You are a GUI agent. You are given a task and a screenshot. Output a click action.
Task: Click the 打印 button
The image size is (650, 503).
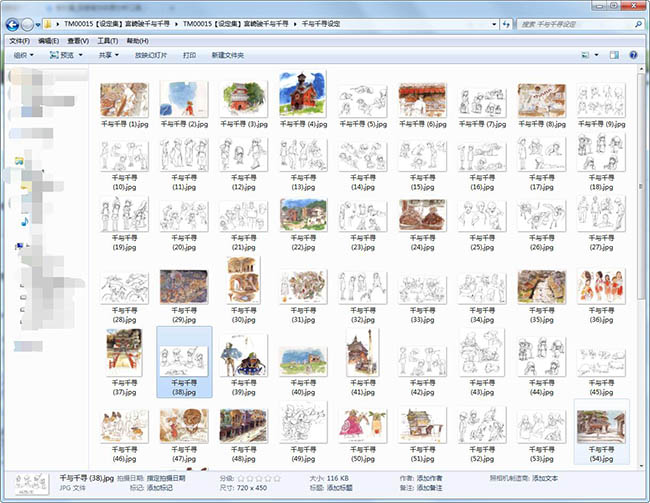pos(189,55)
